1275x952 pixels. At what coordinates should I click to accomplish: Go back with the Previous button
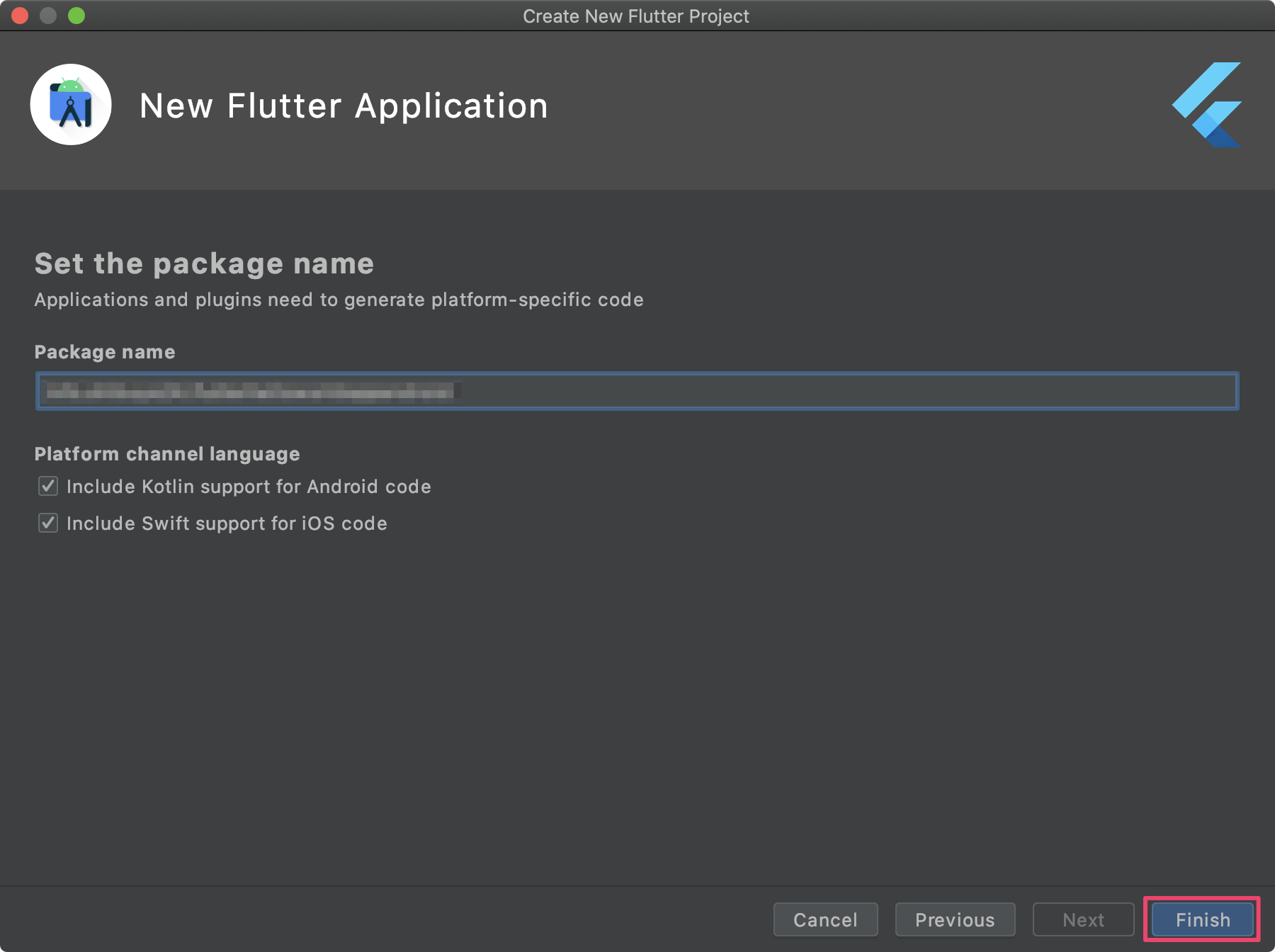pyautogui.click(x=955, y=919)
